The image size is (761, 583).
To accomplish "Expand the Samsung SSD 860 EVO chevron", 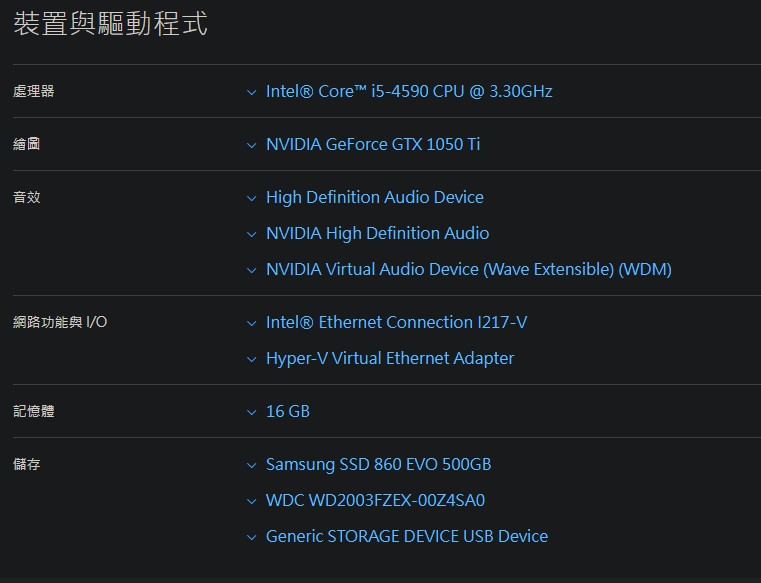I will point(251,465).
